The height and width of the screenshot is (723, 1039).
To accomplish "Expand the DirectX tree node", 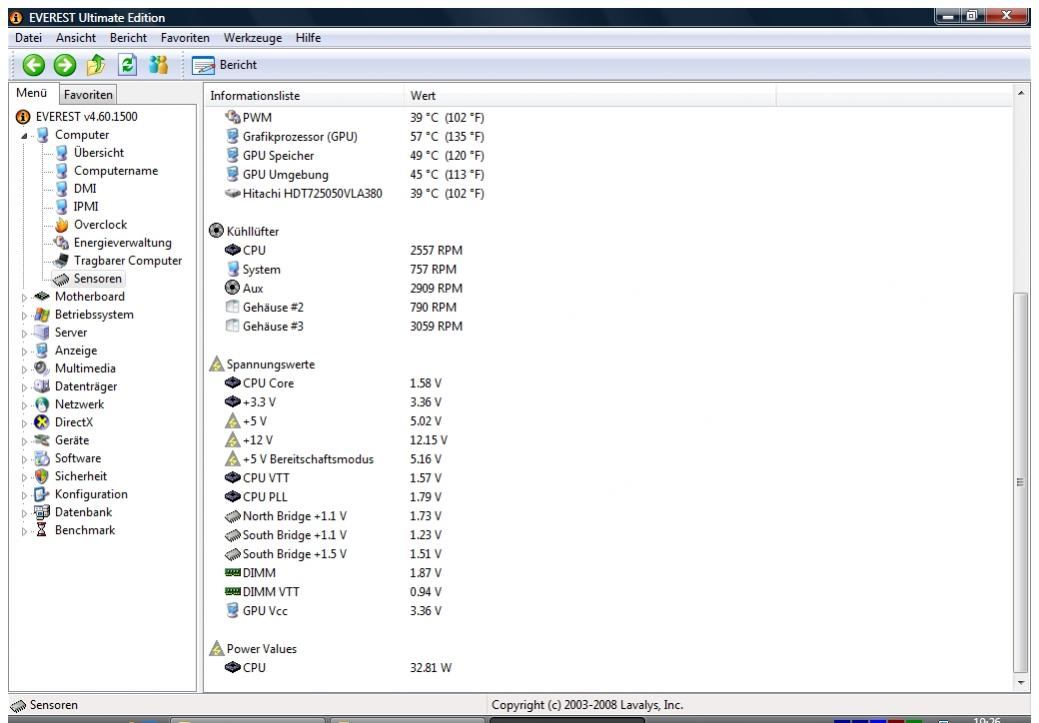I will pyautogui.click(x=24, y=423).
